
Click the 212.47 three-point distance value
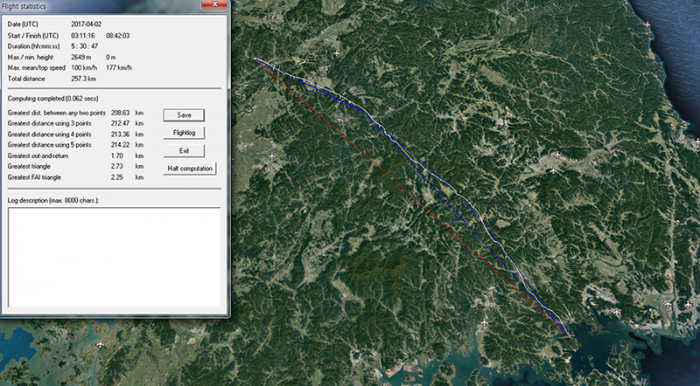click(120, 124)
